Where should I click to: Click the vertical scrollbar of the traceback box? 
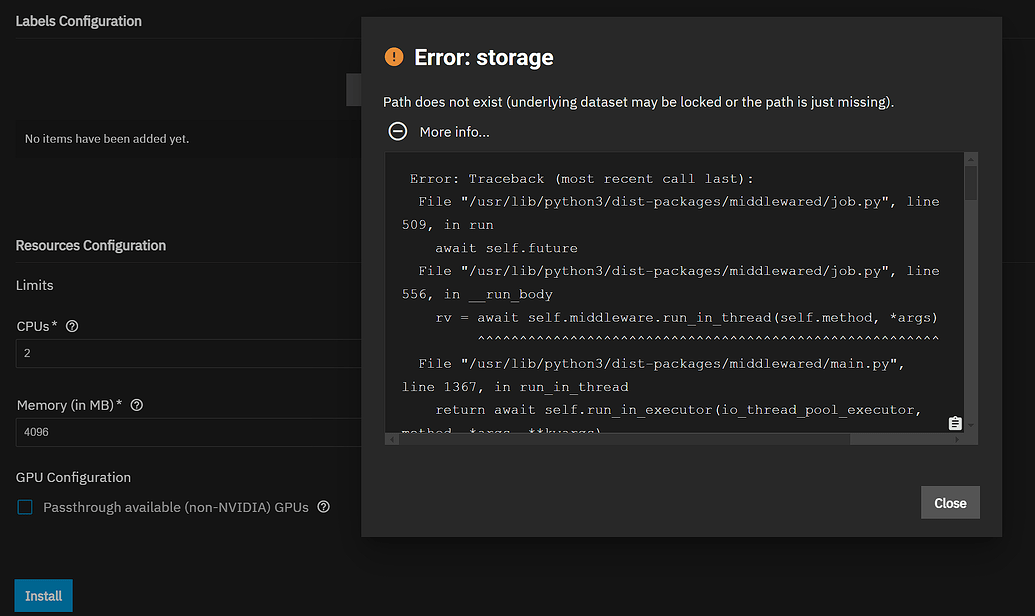(x=970, y=290)
